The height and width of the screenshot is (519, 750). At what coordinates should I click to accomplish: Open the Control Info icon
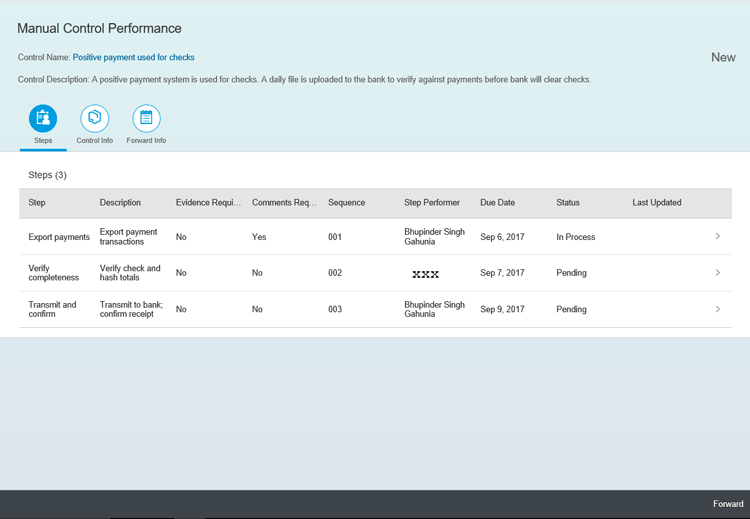[95, 119]
